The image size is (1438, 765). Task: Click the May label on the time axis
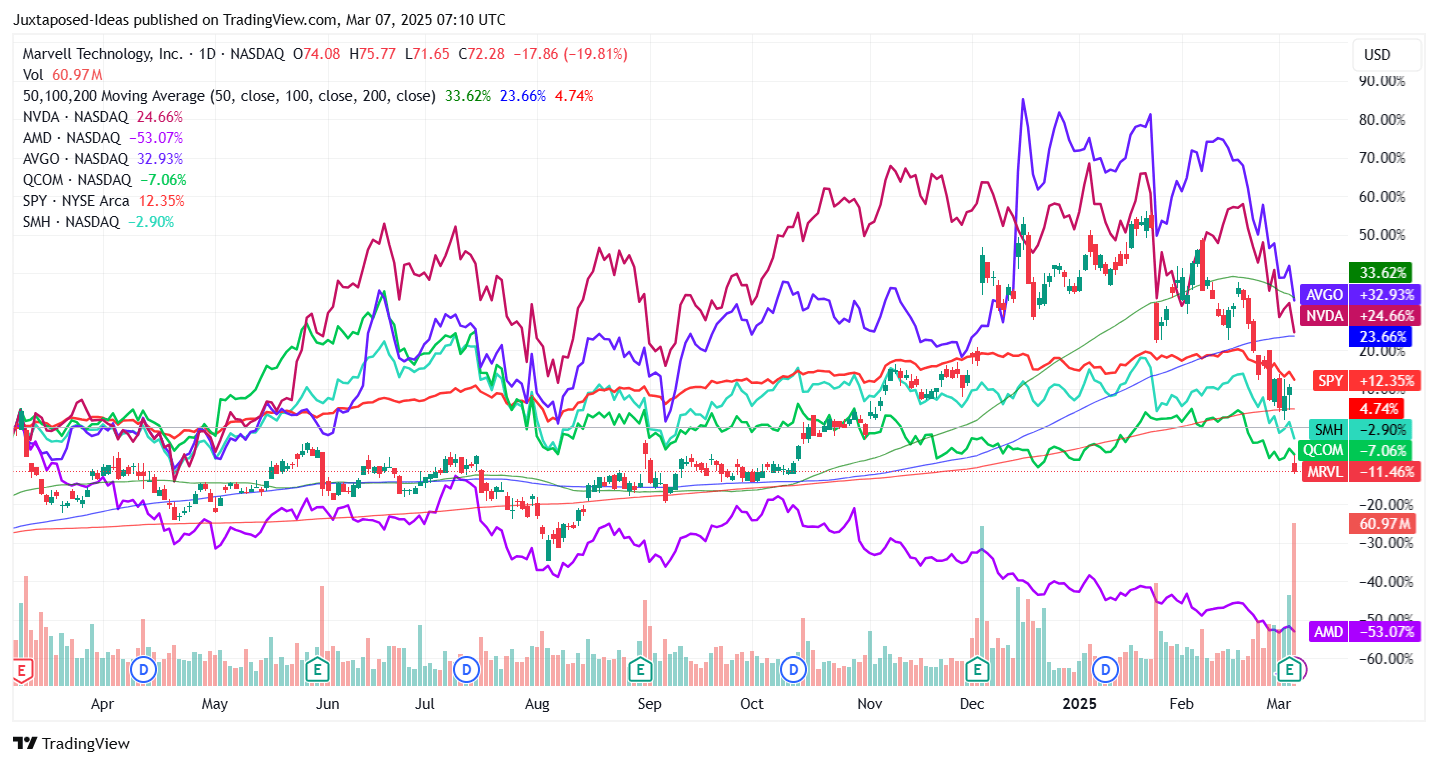click(x=215, y=704)
